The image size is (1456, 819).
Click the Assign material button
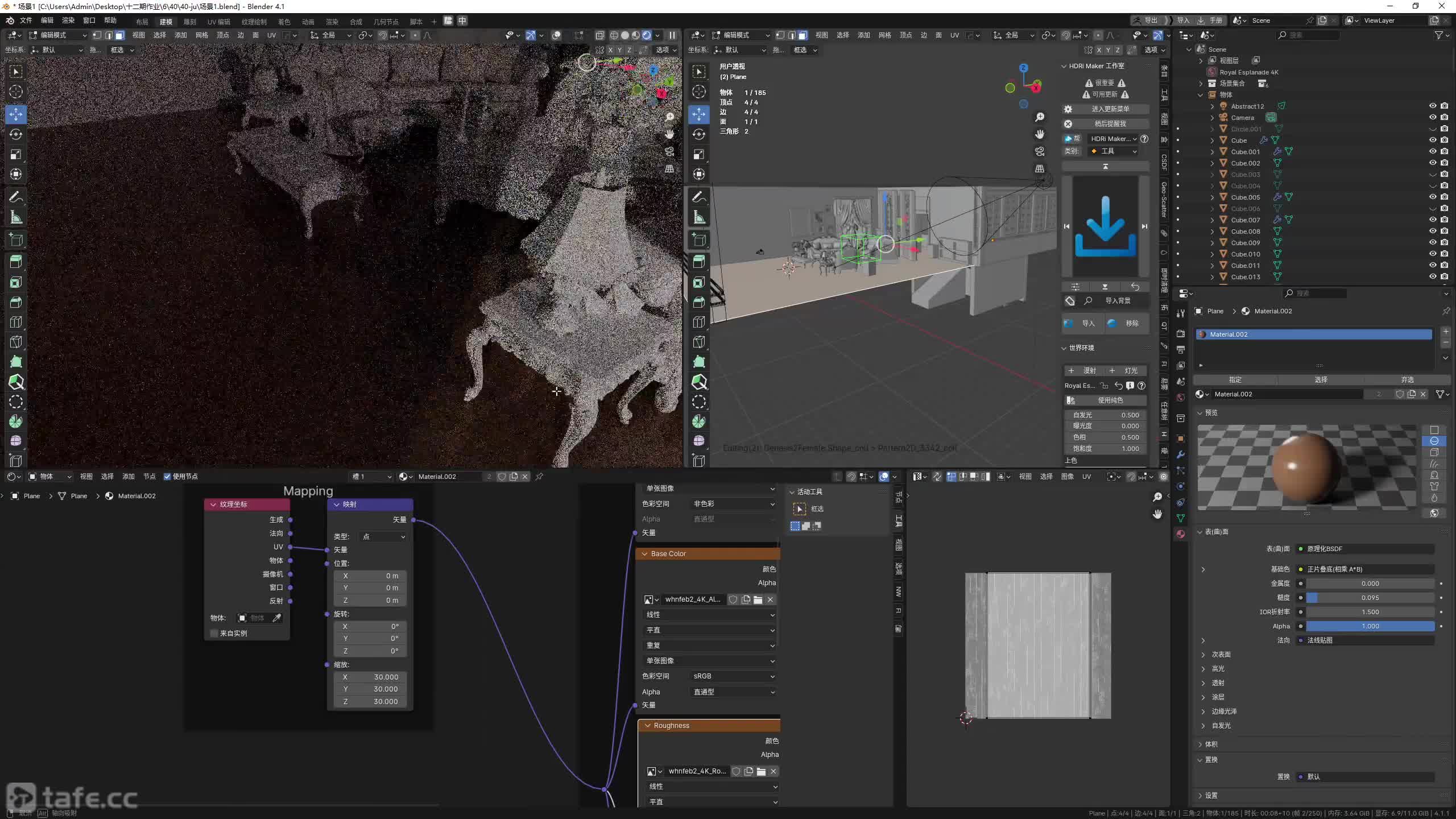click(1235, 380)
